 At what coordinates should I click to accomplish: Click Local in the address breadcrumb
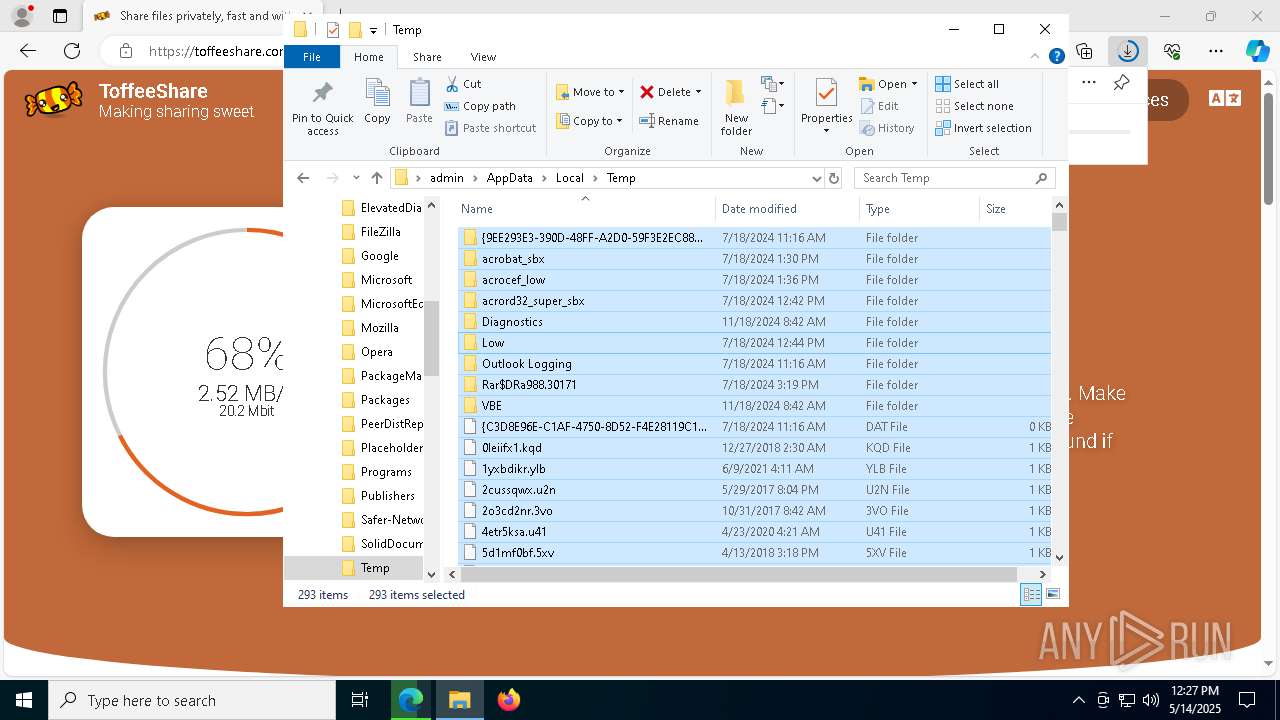tap(569, 178)
